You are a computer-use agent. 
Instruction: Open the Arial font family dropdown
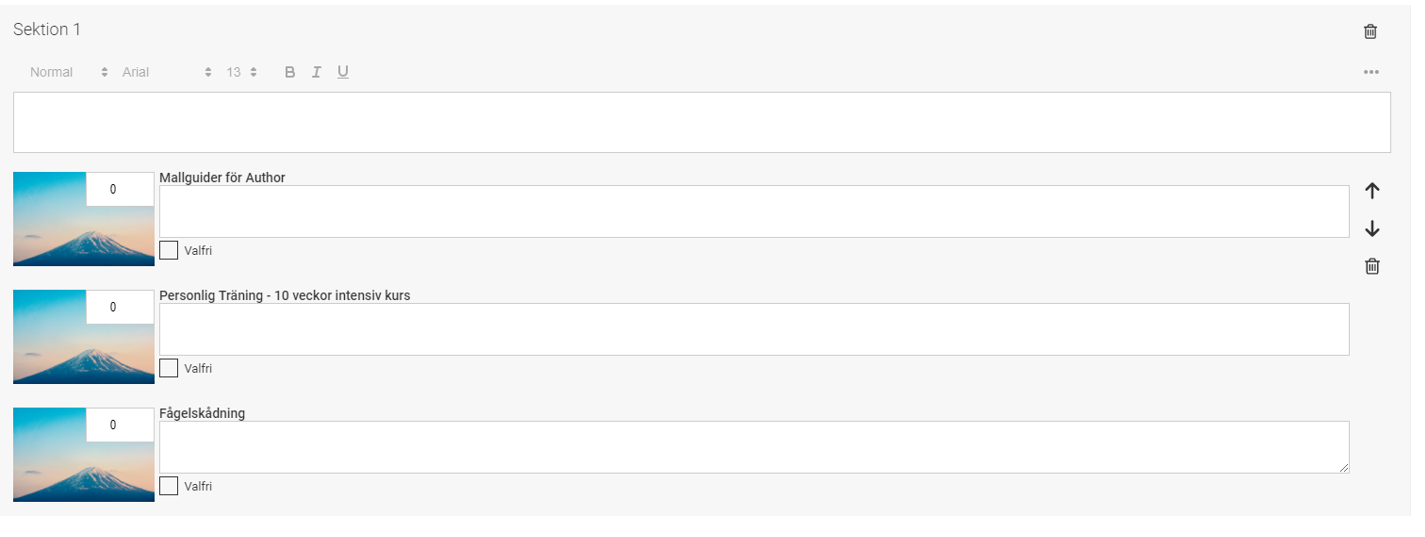(167, 72)
